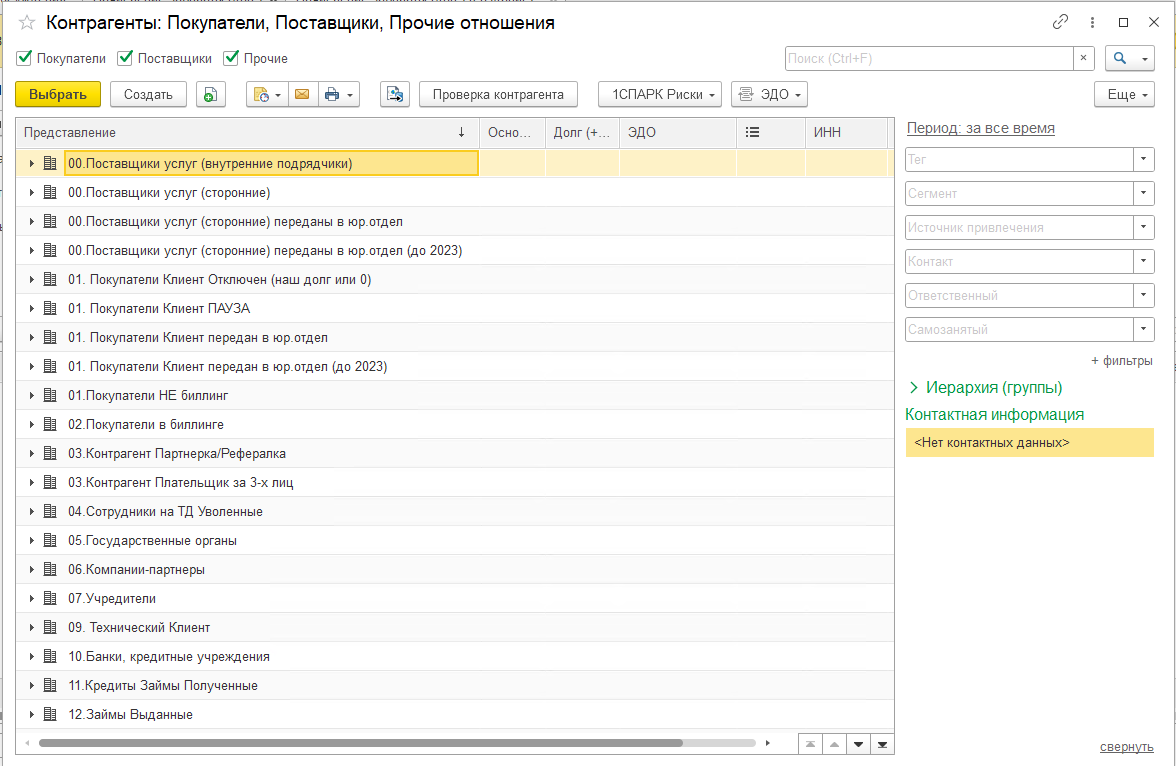Viewport: 1176px width, 766px height.
Task: Click the horizontal scrollbar of the list
Action: pyautogui.click(x=361, y=743)
